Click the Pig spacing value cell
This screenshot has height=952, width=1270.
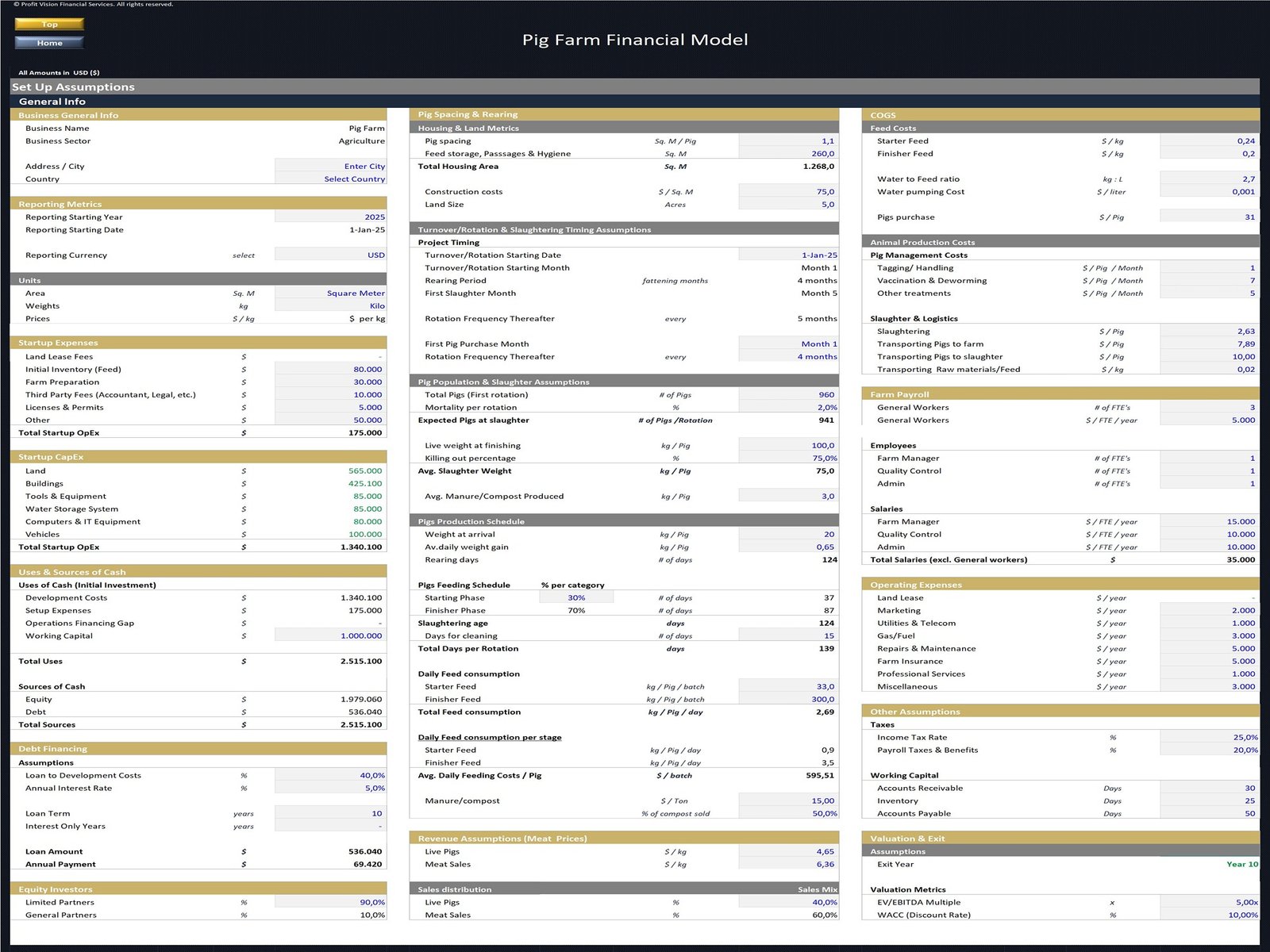pos(787,141)
